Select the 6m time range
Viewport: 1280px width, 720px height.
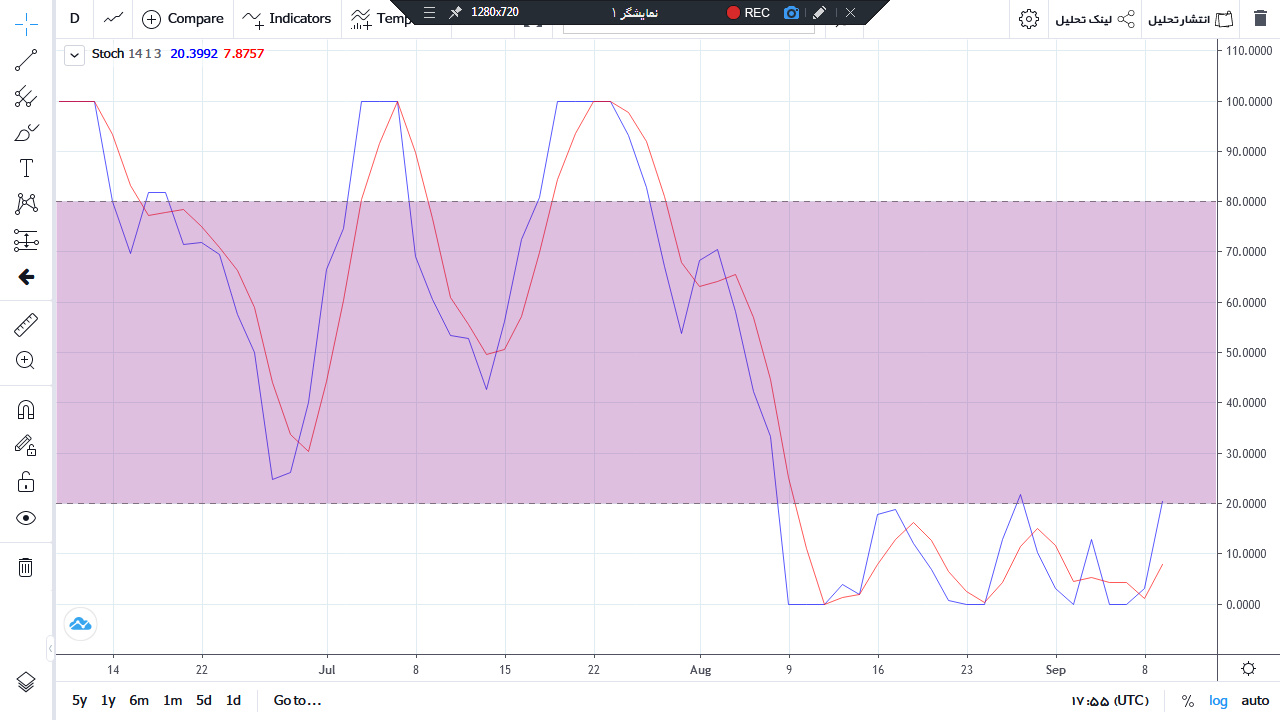[139, 700]
